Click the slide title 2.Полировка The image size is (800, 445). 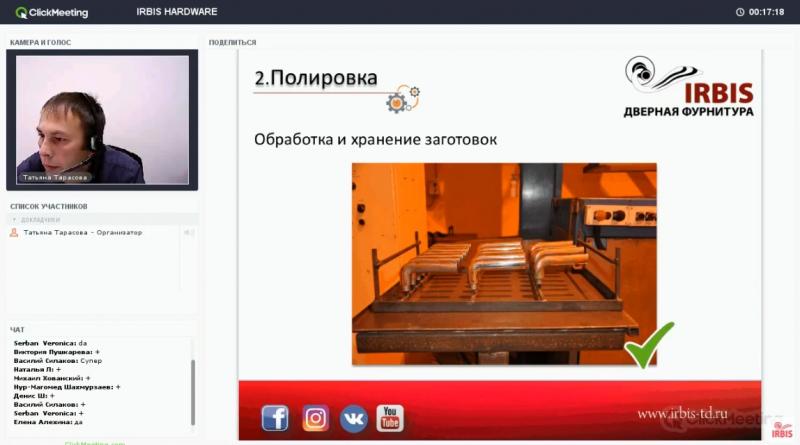click(316, 78)
